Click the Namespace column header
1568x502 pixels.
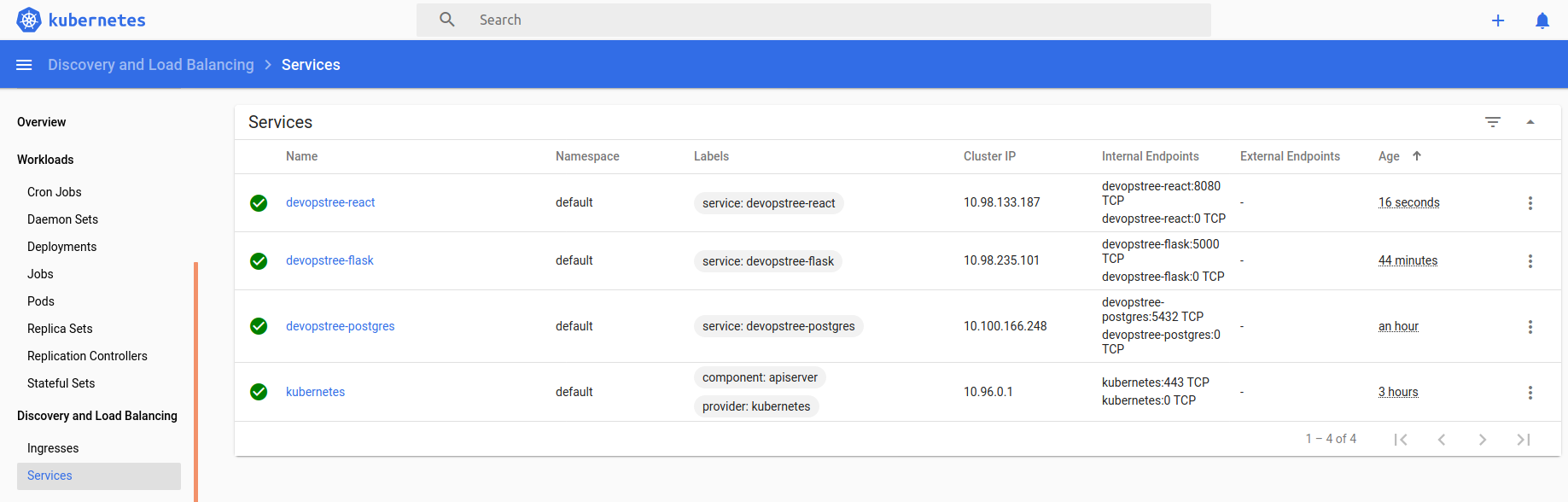587,156
